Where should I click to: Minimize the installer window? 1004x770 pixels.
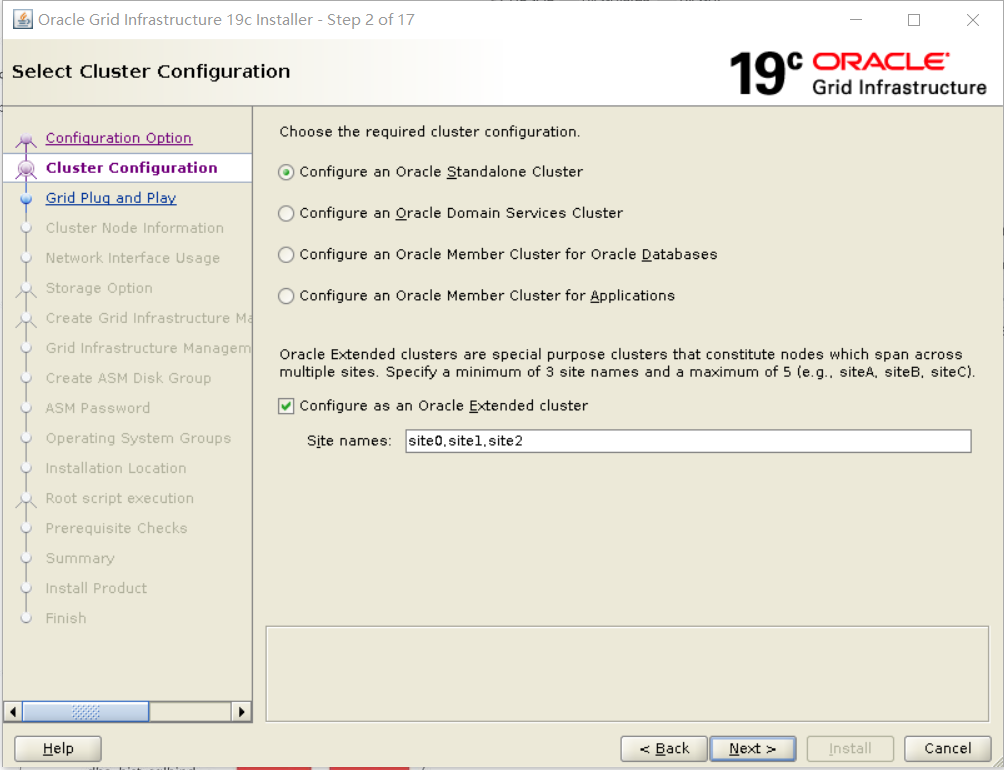pos(856,20)
